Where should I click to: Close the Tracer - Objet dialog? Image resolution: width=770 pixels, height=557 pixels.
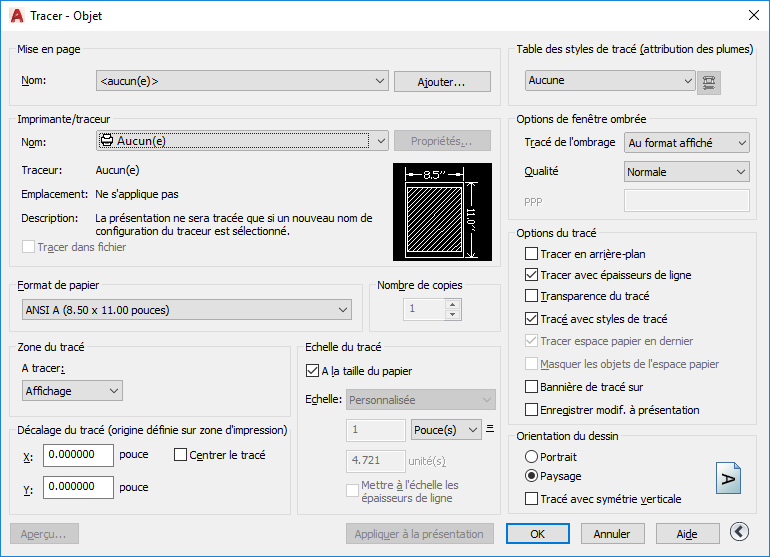tap(754, 15)
